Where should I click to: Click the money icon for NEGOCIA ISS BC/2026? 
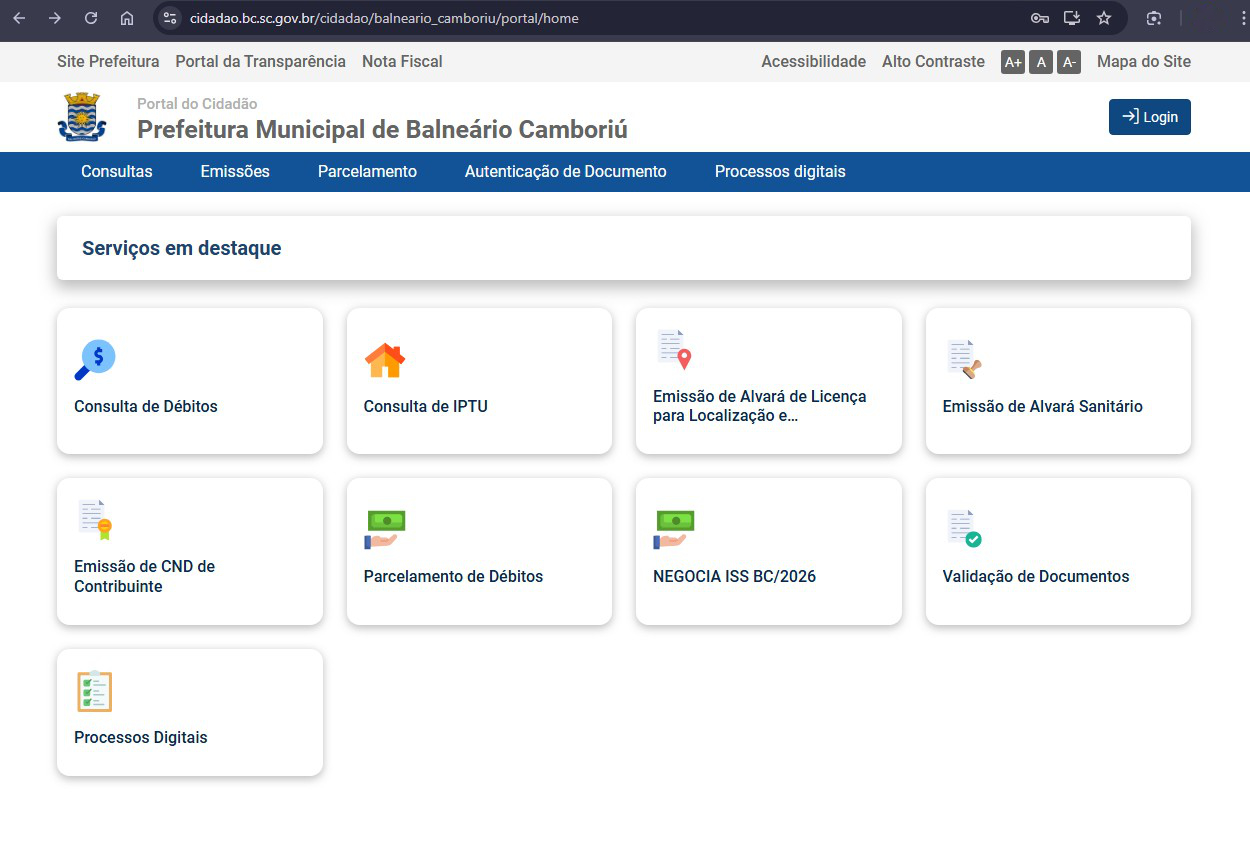(x=674, y=530)
